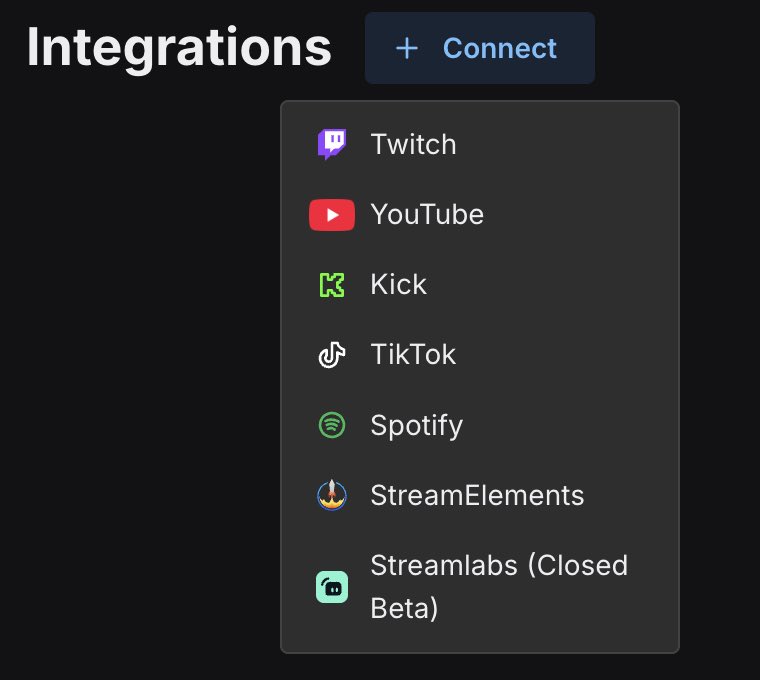Select Twitch from the integrations menu
The image size is (760, 680).
pos(480,144)
